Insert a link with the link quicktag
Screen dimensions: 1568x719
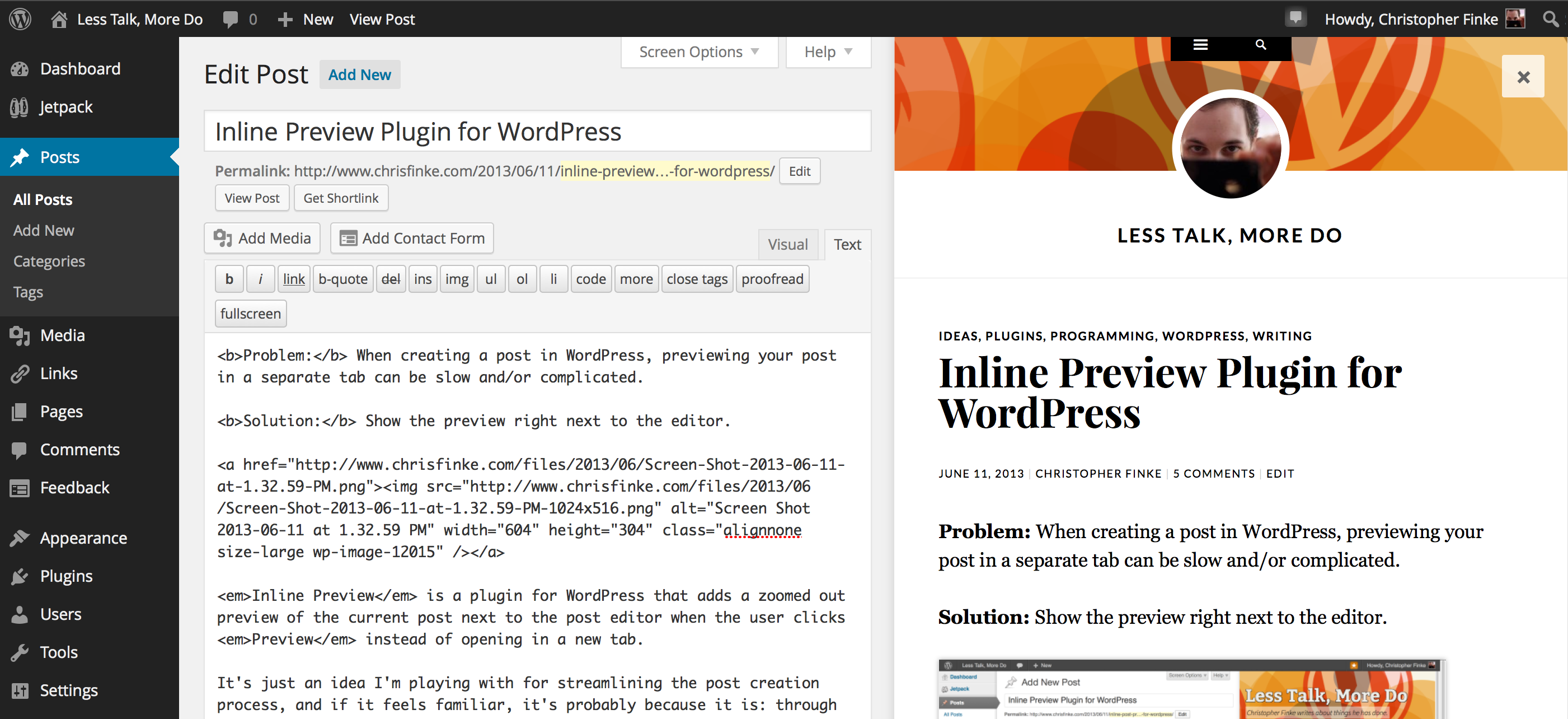click(x=294, y=279)
